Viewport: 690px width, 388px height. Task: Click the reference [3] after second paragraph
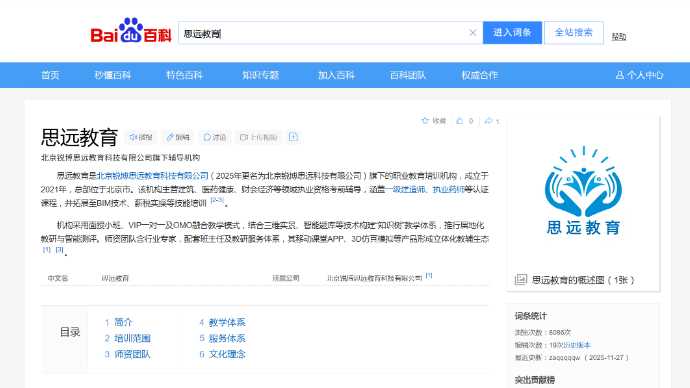tap(59, 250)
